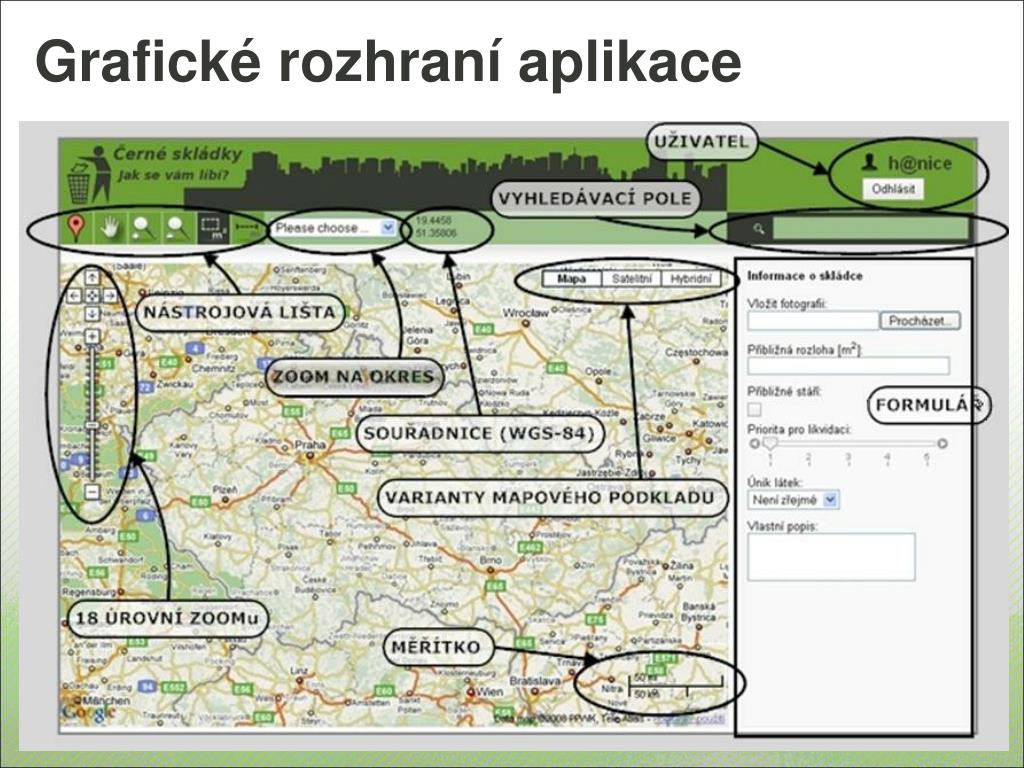Click the Procházet browse button

click(x=921, y=321)
